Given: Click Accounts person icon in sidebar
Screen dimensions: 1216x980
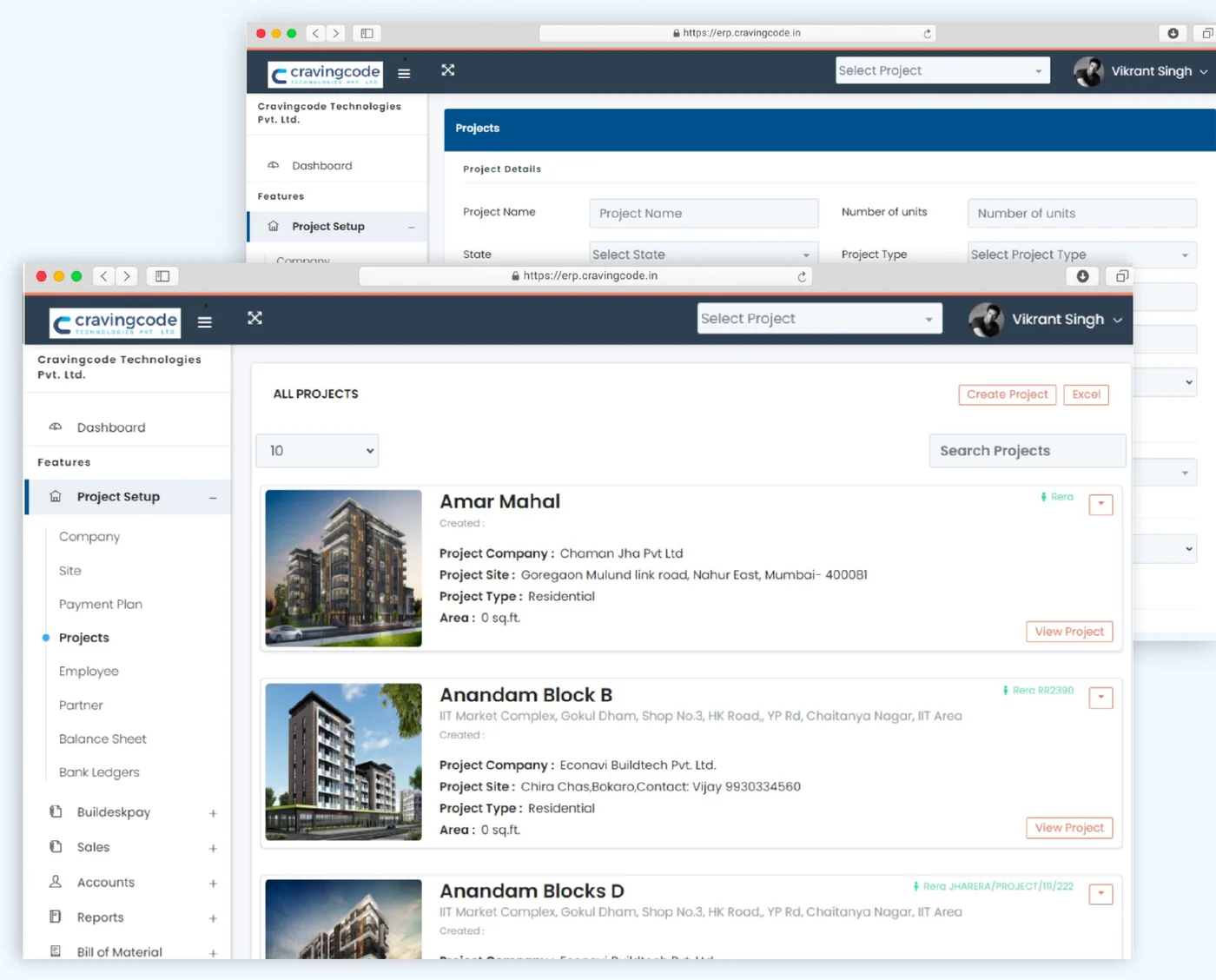Looking at the screenshot, I should point(56,881).
